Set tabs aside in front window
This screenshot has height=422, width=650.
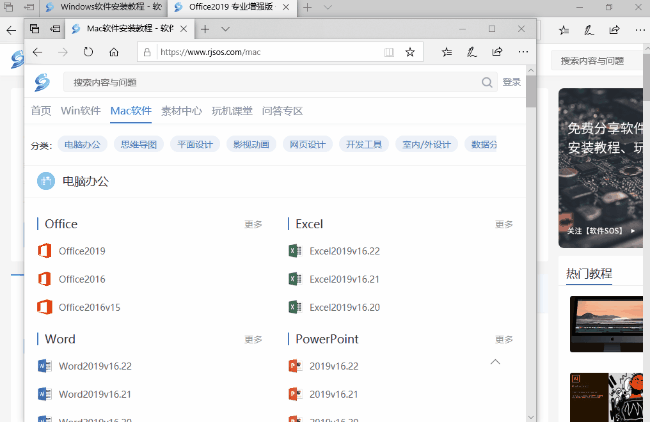tap(55, 29)
